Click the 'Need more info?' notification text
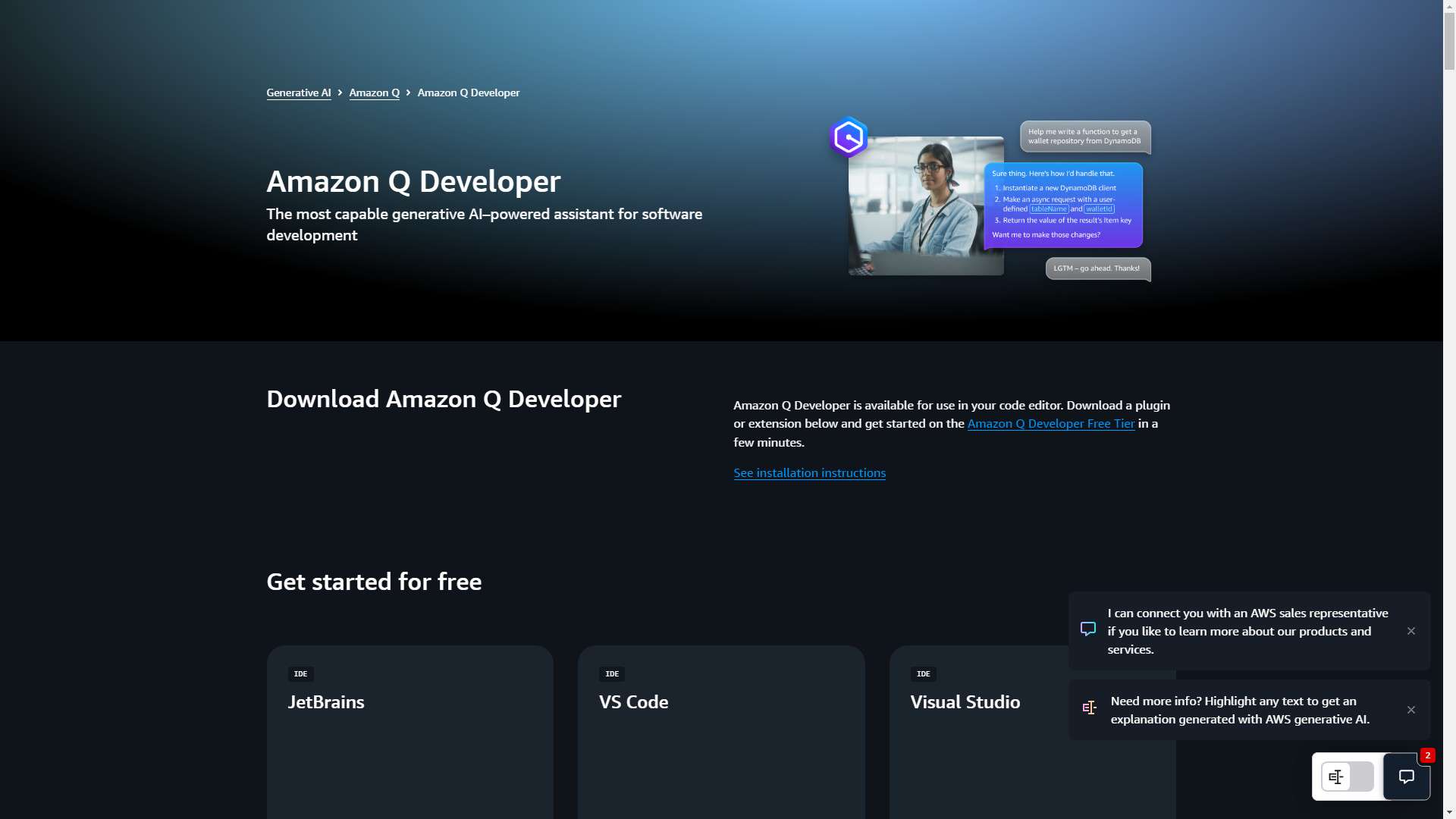 [x=1240, y=710]
